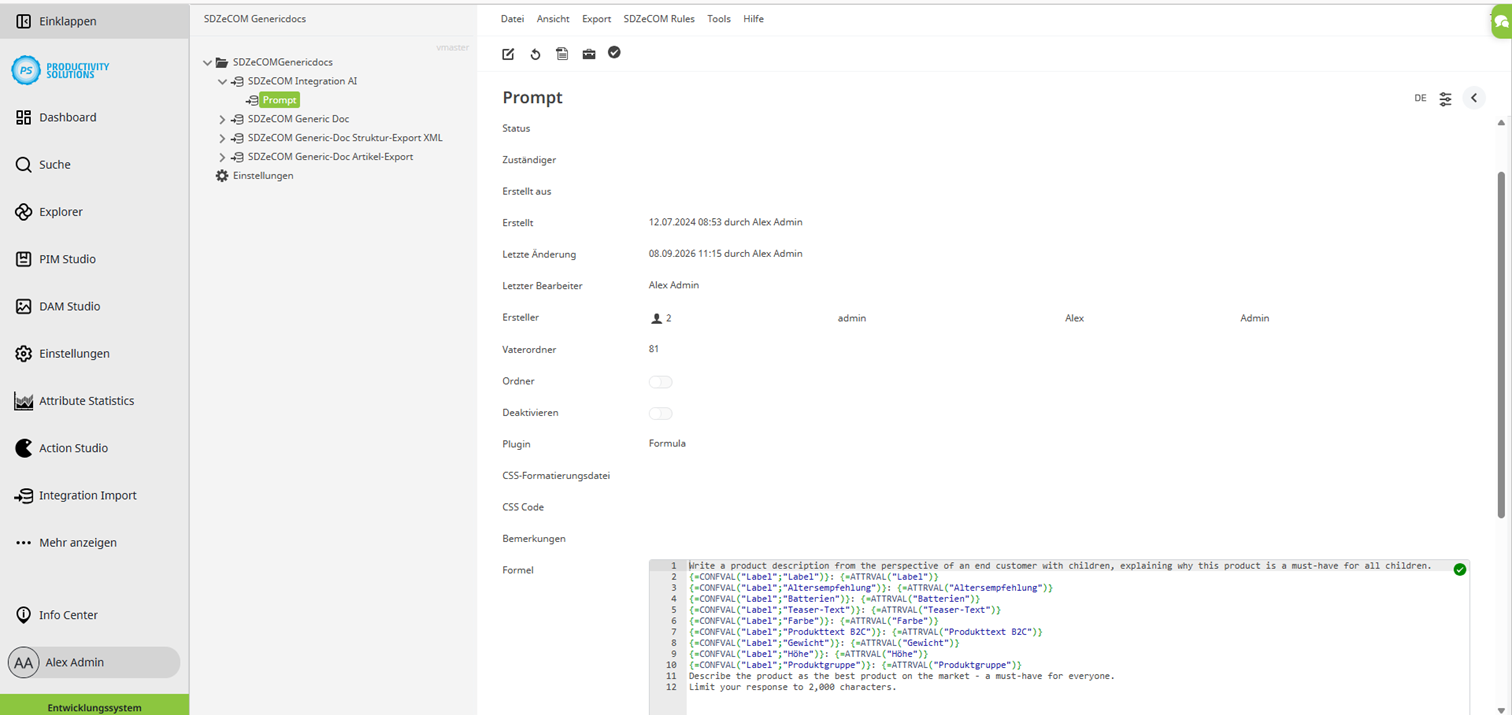The height and width of the screenshot is (715, 1512).
Task: Click the briefcase toolbar icon
Action: pos(589,54)
